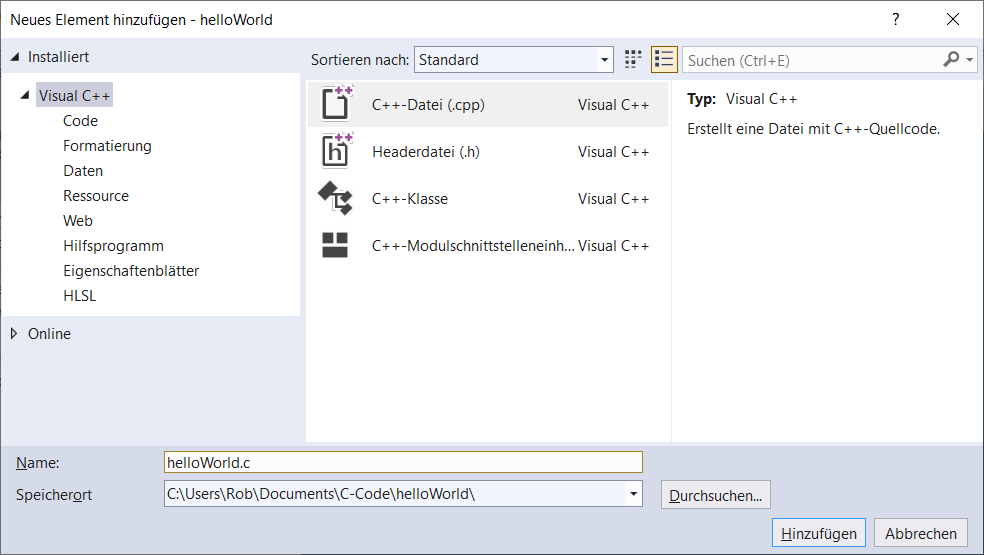Click the Abbrechen button
Image resolution: width=984 pixels, height=555 pixels.
[921, 533]
